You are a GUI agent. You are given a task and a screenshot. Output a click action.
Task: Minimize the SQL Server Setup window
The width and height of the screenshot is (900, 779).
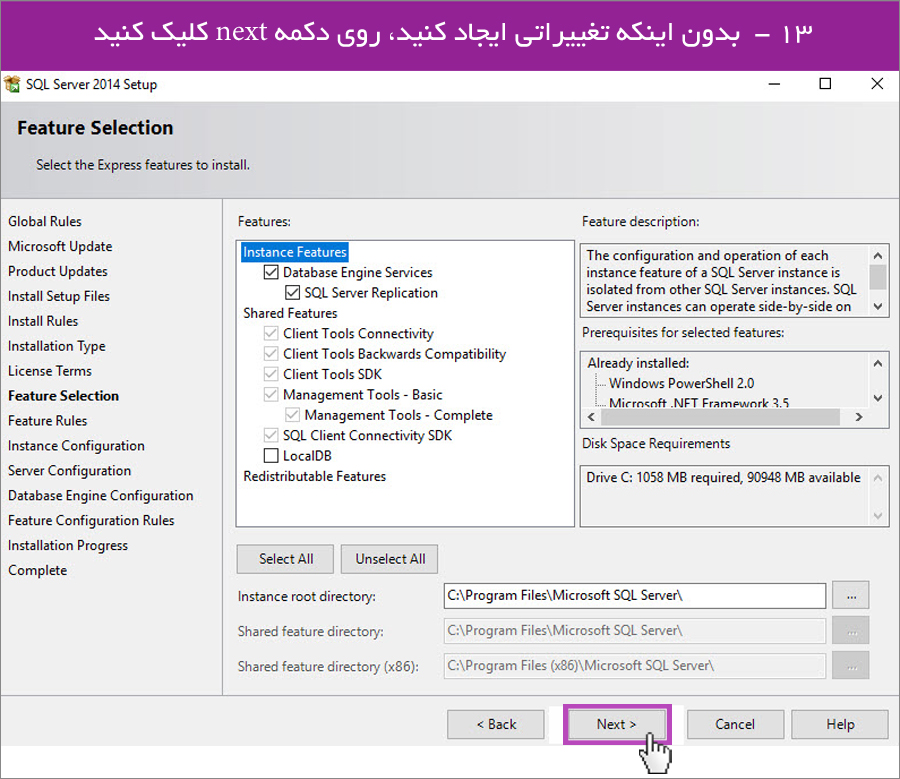[x=774, y=84]
